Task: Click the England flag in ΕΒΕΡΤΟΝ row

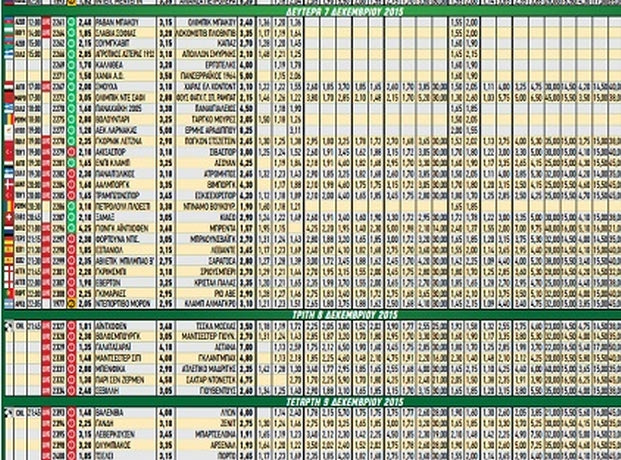Action: click(x=8, y=282)
